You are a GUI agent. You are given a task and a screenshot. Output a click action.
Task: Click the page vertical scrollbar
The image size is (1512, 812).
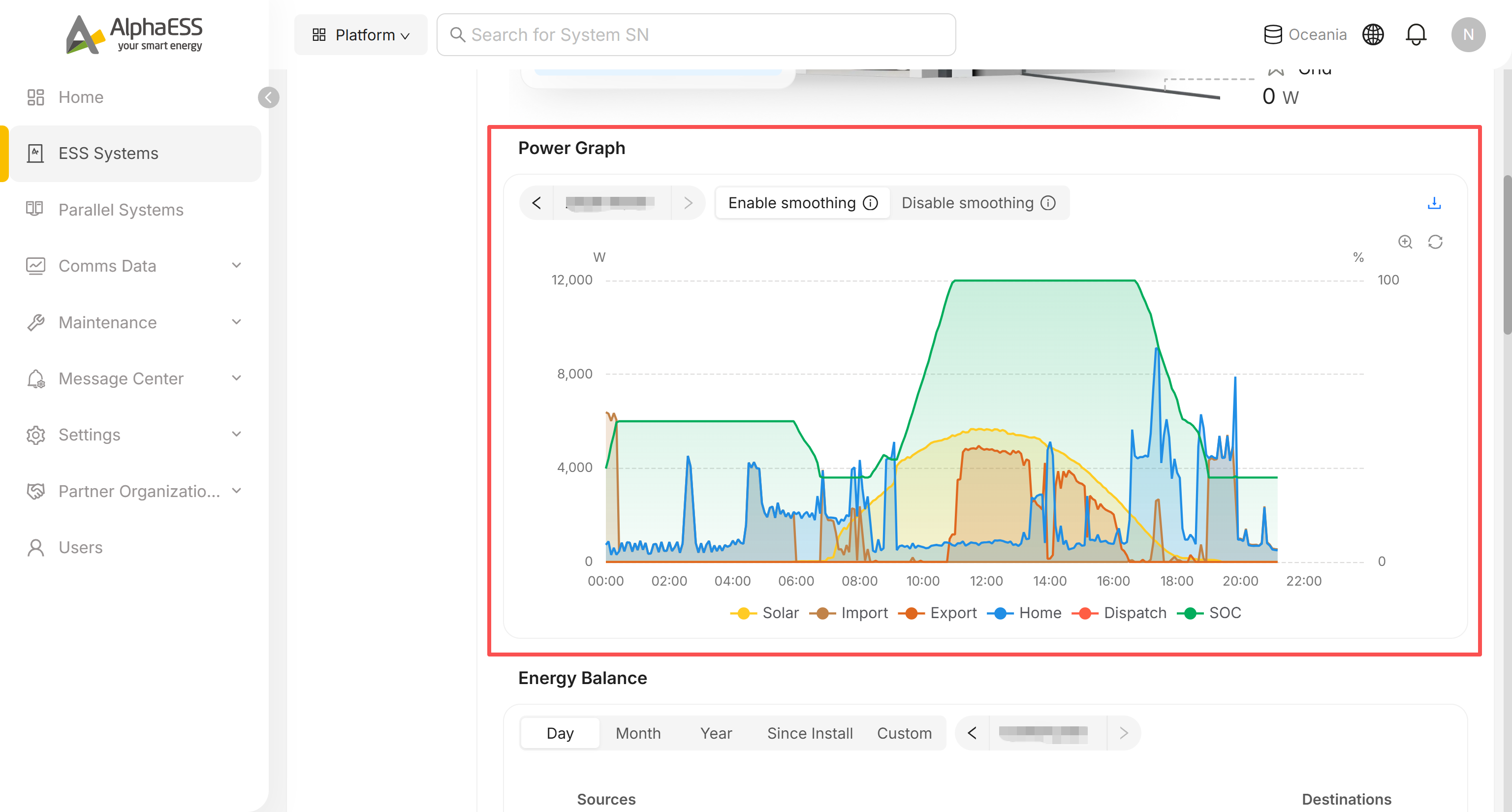[1506, 254]
